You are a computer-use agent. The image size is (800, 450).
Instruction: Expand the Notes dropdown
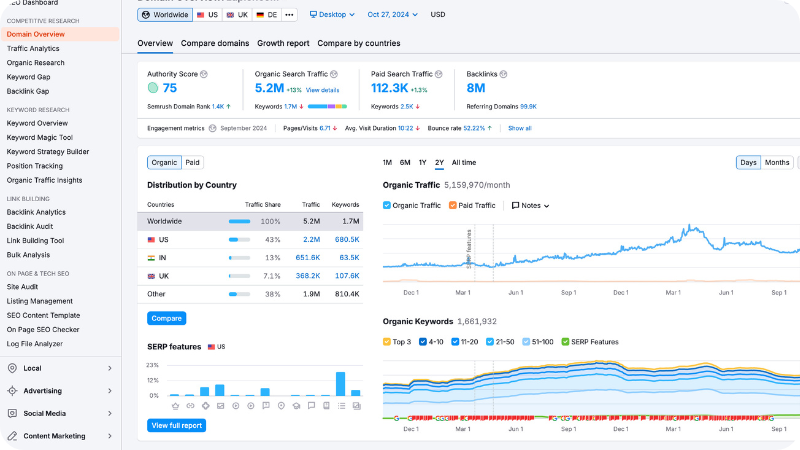530,205
